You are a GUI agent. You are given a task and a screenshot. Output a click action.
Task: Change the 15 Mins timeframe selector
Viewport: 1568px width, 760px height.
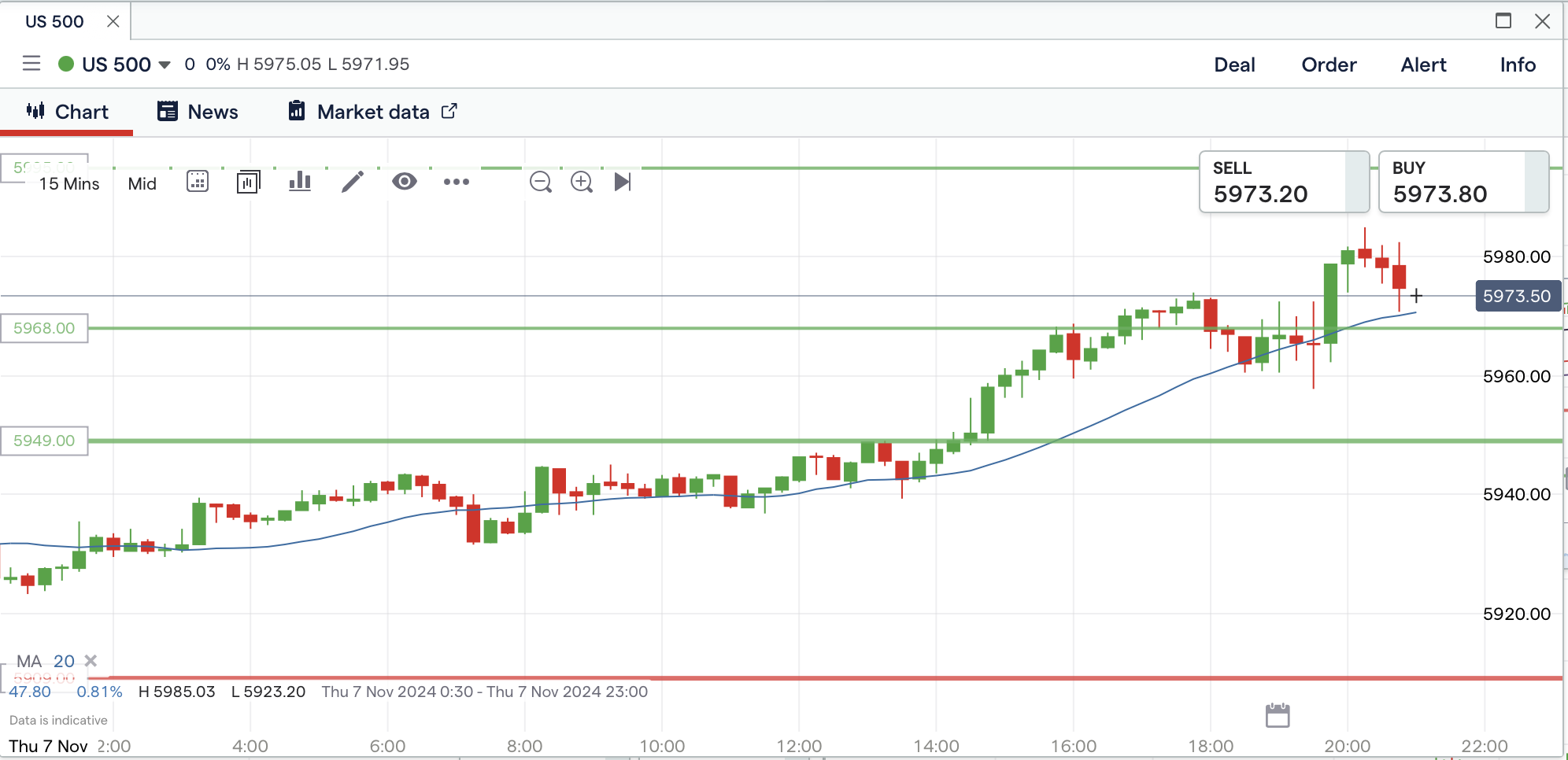click(69, 184)
